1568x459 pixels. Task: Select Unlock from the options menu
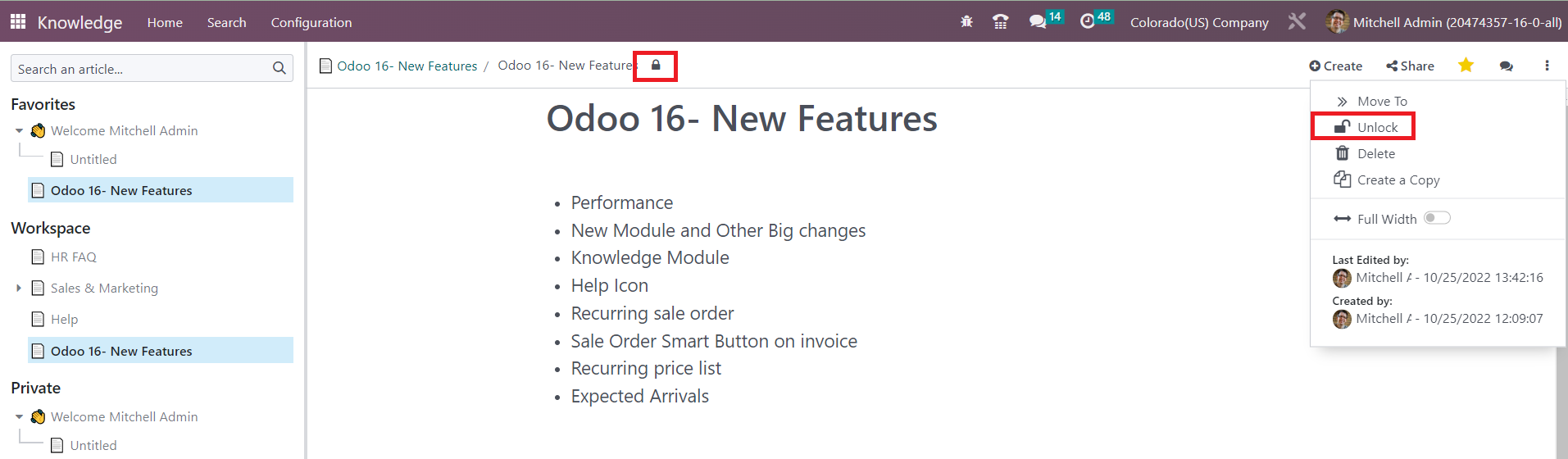coord(1363,127)
